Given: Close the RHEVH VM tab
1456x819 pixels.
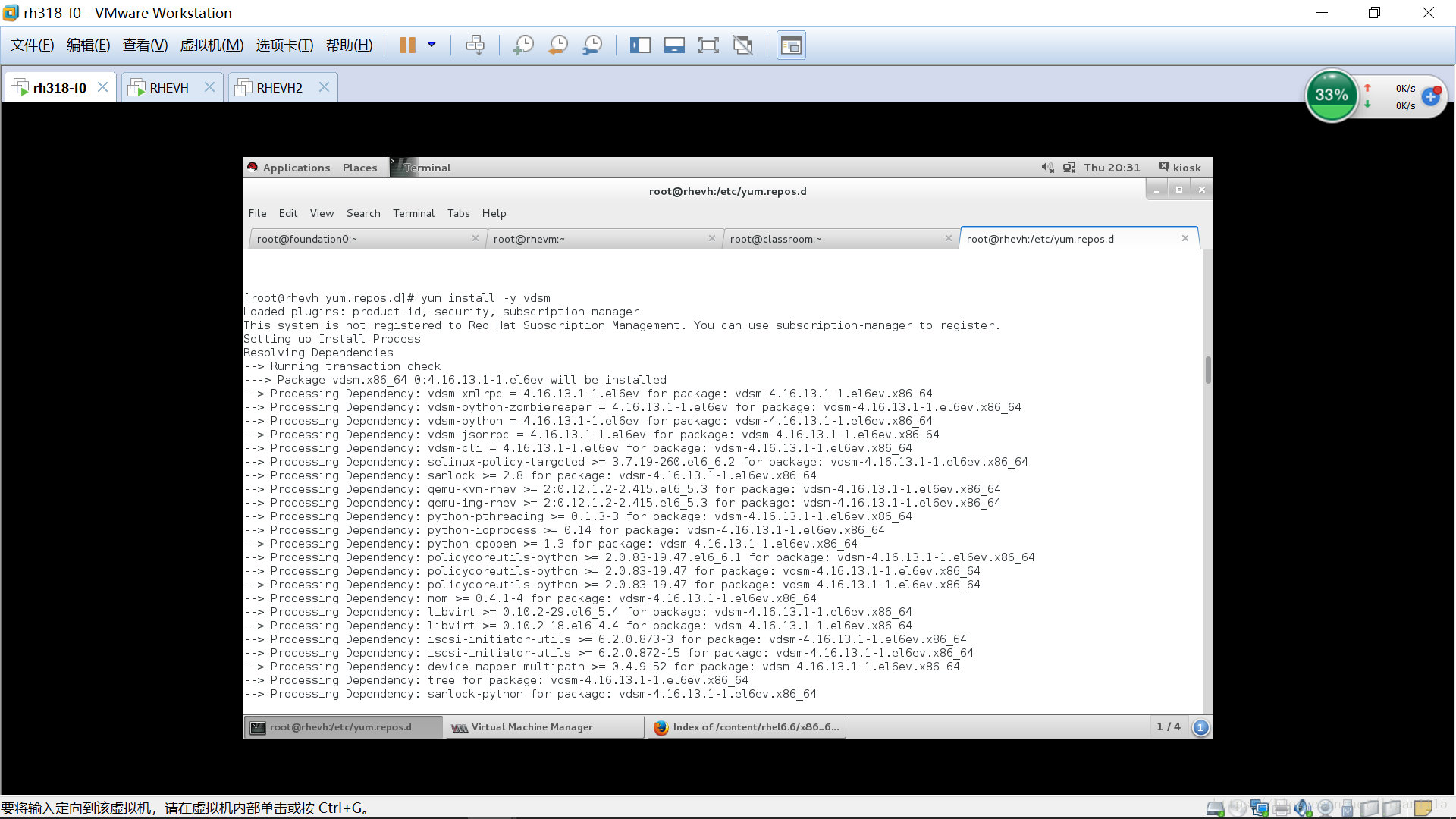Looking at the screenshot, I should (210, 87).
